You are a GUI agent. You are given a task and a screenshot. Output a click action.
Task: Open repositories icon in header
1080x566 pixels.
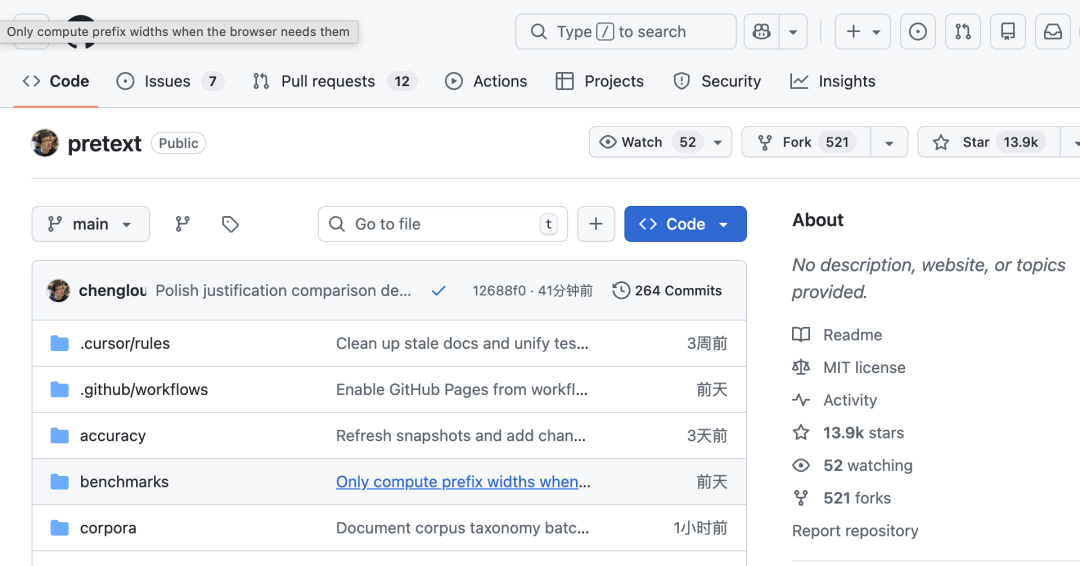click(x=1008, y=32)
